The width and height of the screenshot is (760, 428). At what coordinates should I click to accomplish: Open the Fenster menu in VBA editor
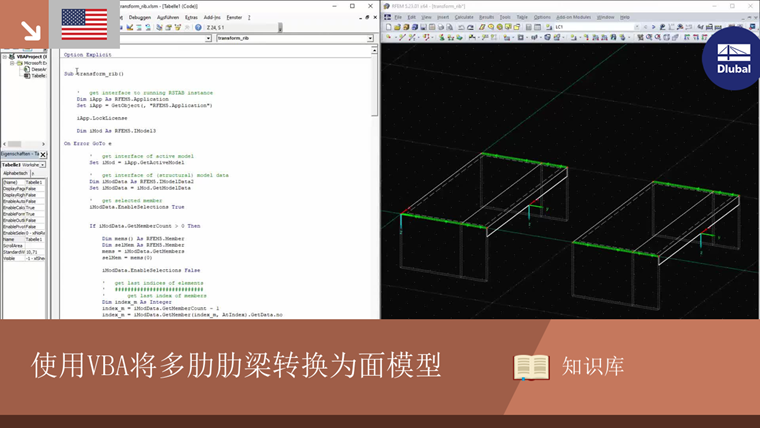[234, 17]
